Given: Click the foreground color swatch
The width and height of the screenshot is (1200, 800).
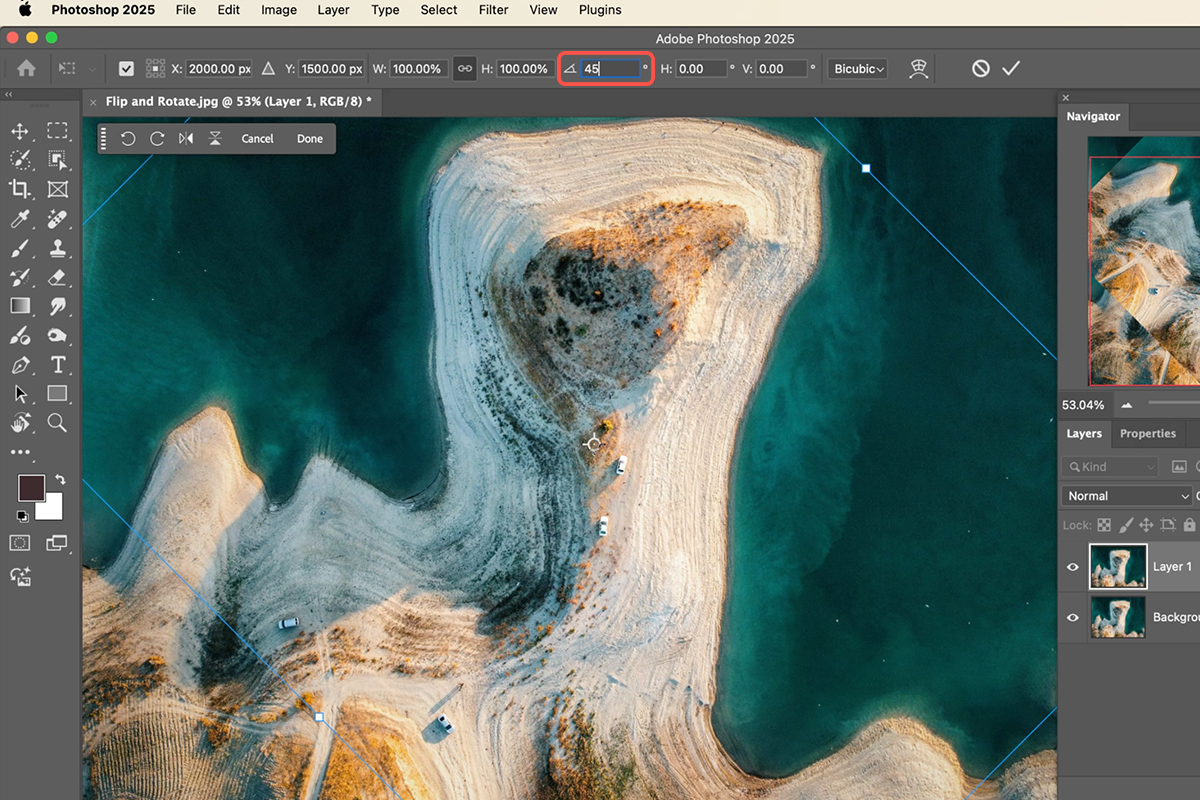Looking at the screenshot, I should [30, 487].
